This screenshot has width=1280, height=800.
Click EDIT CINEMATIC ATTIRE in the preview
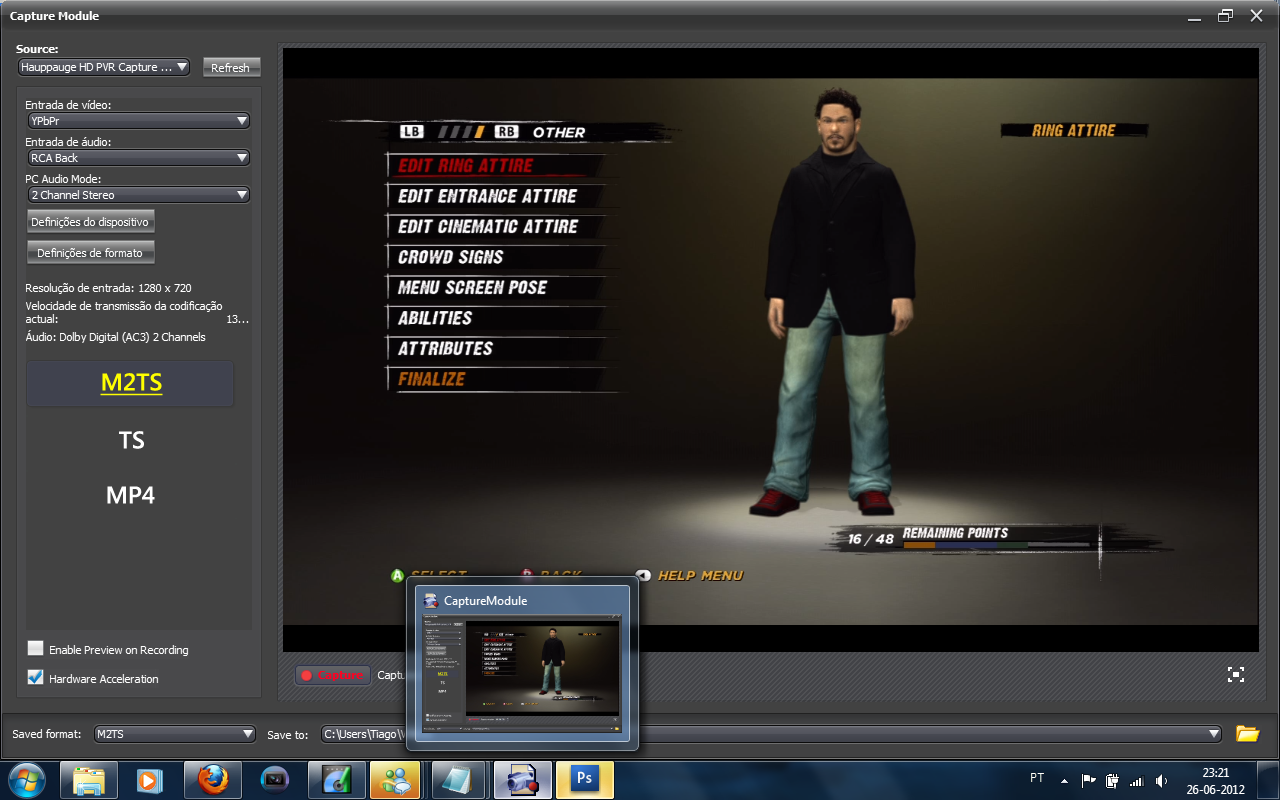coord(488,227)
